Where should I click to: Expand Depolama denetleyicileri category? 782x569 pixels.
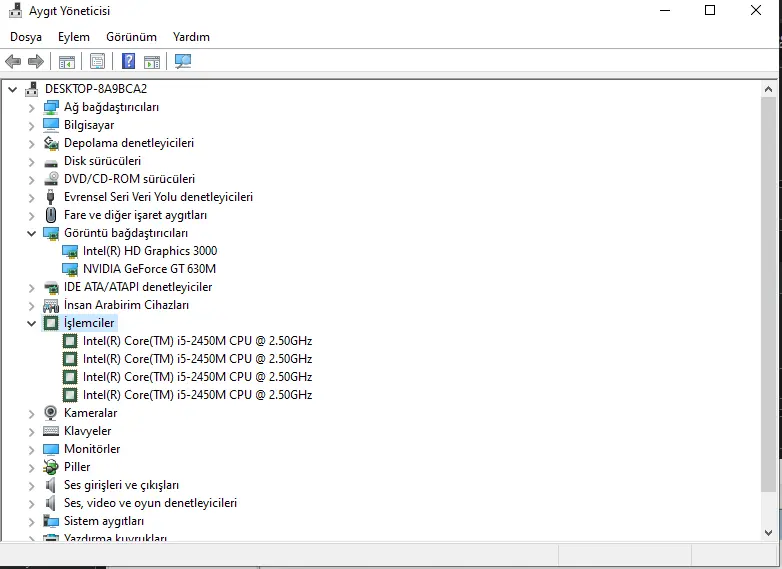(31, 144)
